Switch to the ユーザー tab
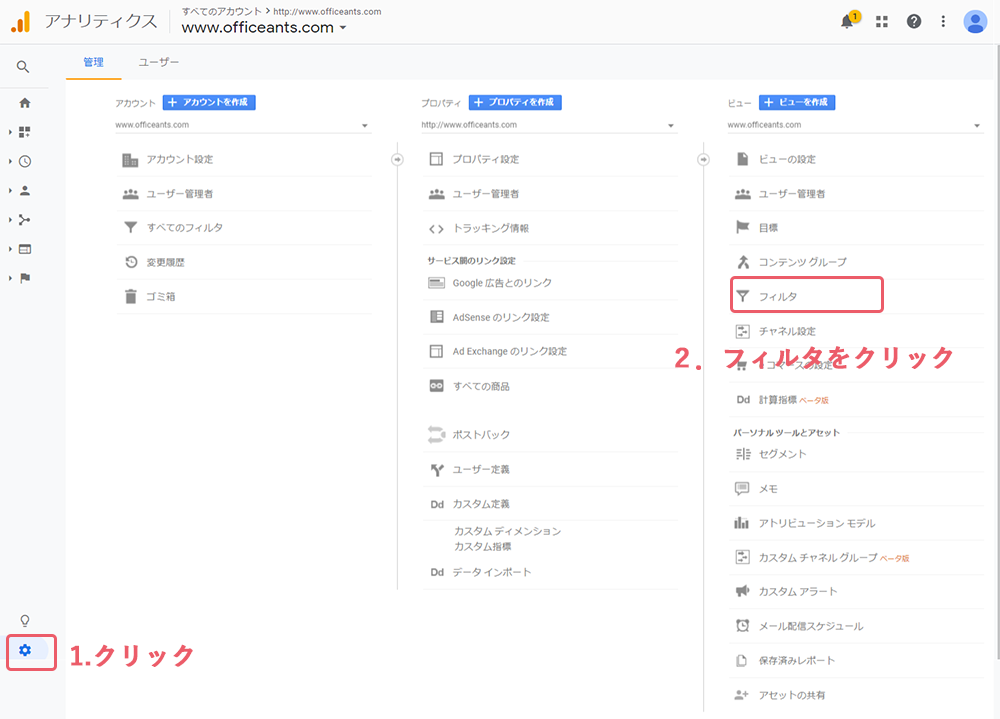Screen dimensions: 1000x719 pos(159,62)
